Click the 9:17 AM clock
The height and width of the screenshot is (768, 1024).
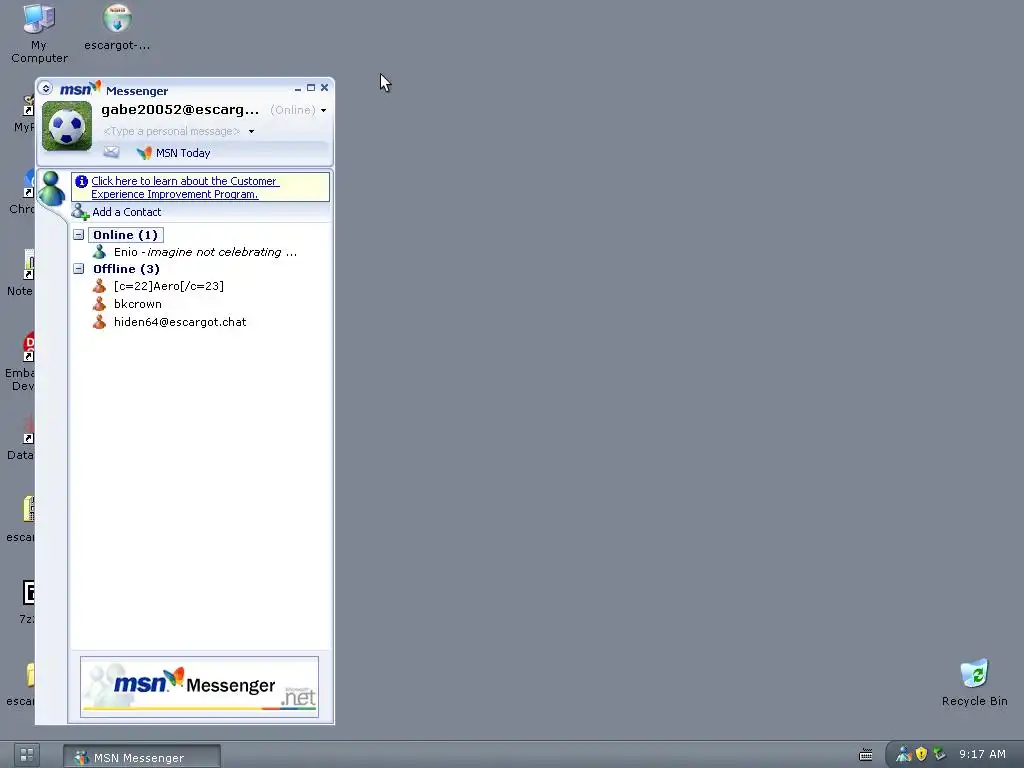point(982,754)
